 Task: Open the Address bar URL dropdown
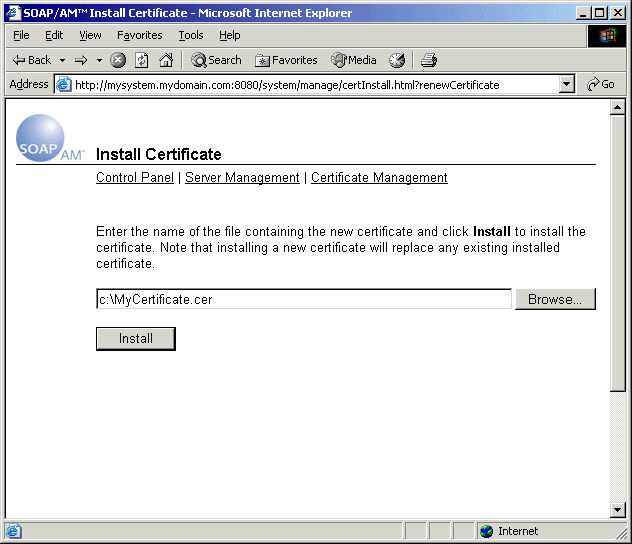[567, 85]
